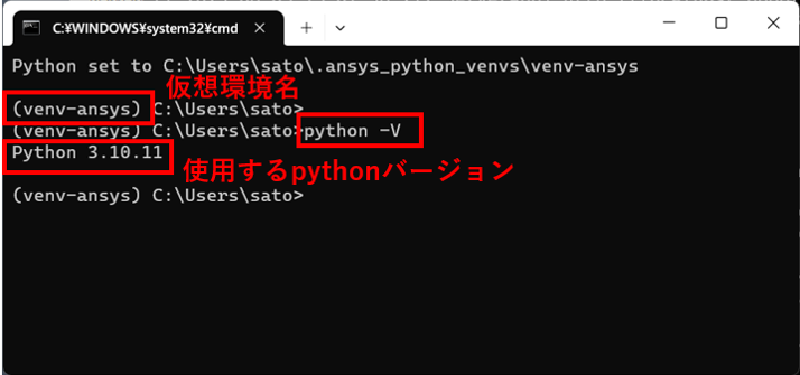Click the cmd icon on the tab
This screenshot has width=800, height=375.
31,29
